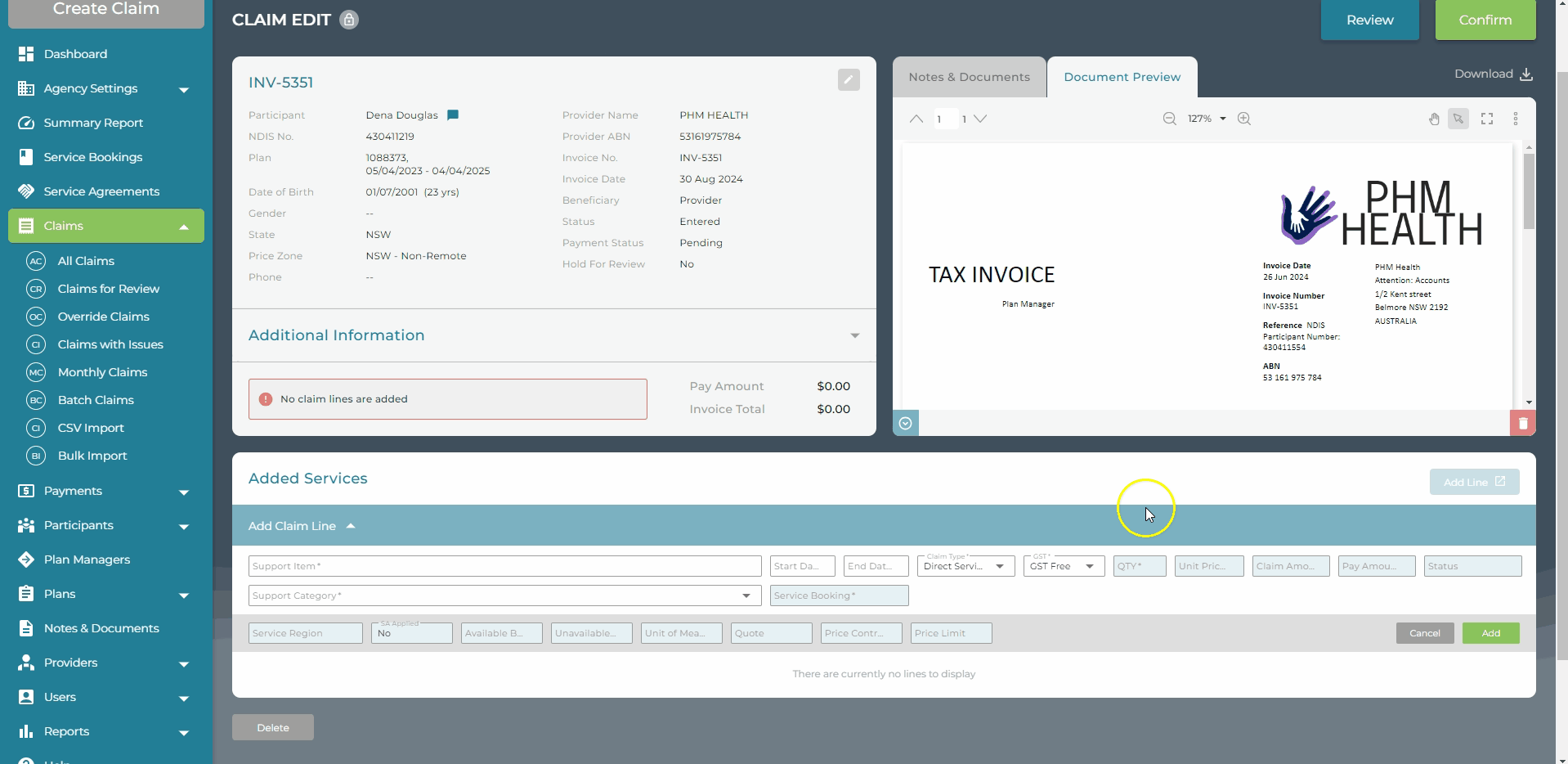Click the pencil edit icon on INV-5351
The height and width of the screenshot is (764, 1568).
click(x=848, y=80)
